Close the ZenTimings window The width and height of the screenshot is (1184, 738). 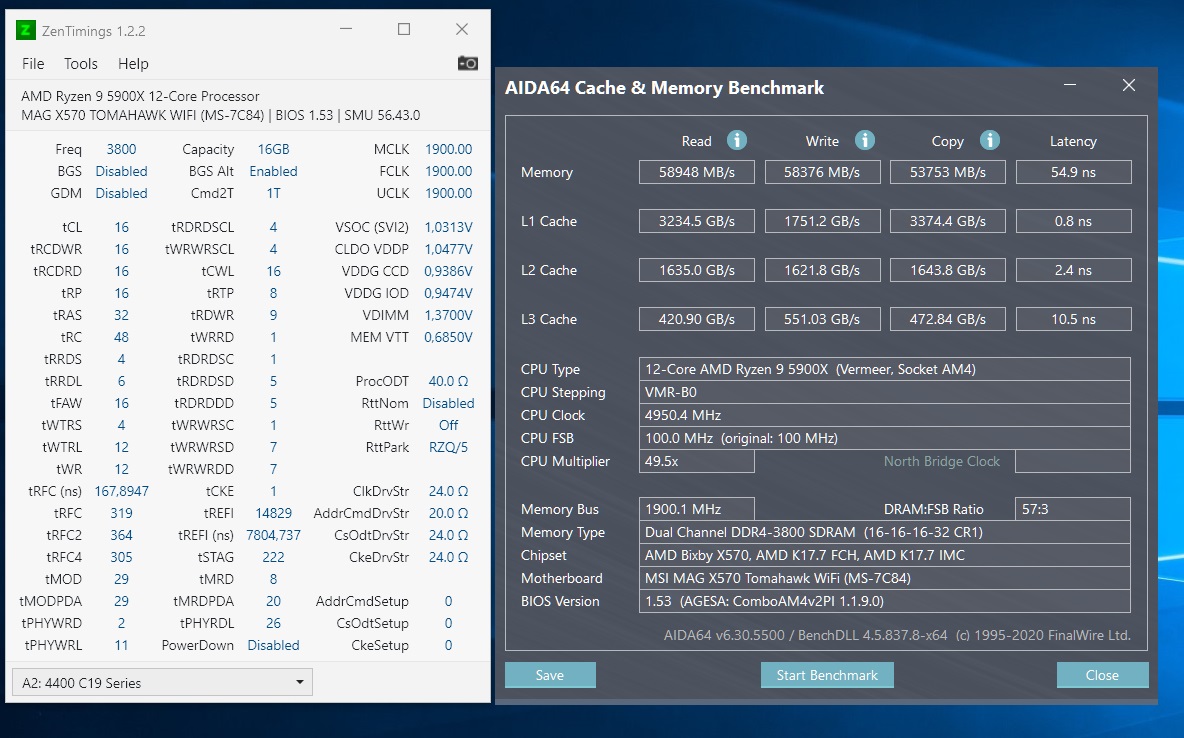[x=462, y=29]
